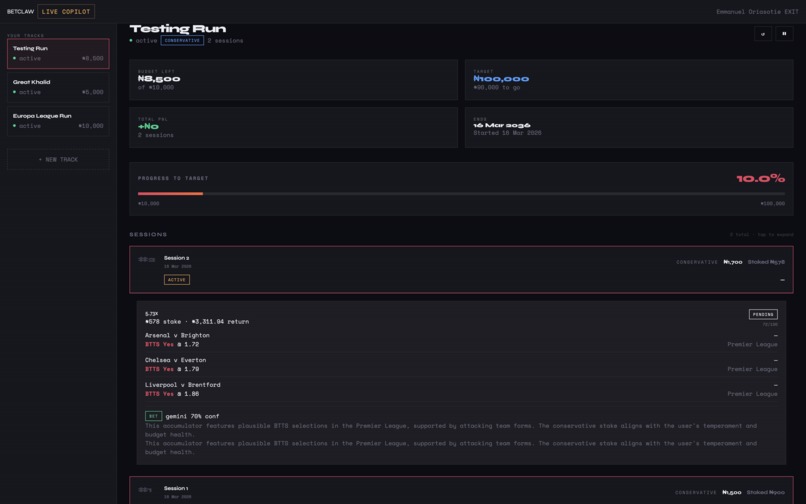Click the Session 1 ₦1,500 amount

(x=731, y=492)
